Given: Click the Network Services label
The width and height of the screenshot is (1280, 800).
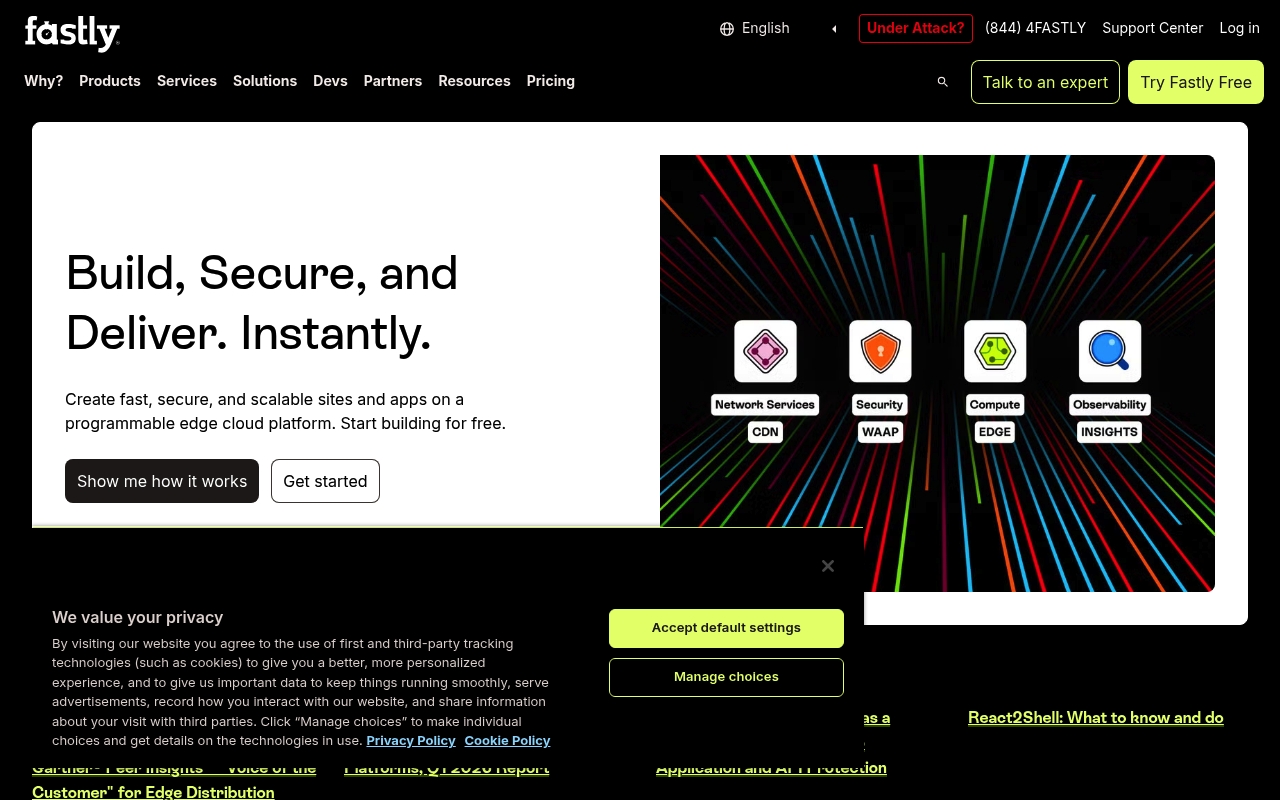Looking at the screenshot, I should pyautogui.click(x=765, y=405).
